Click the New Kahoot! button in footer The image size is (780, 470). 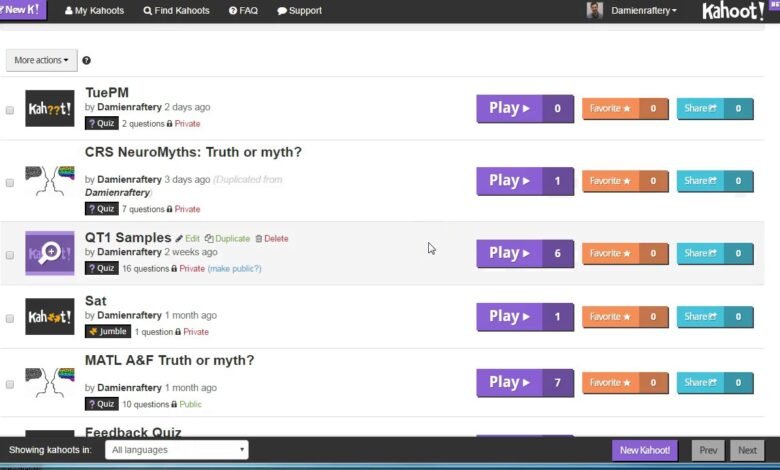(645, 450)
